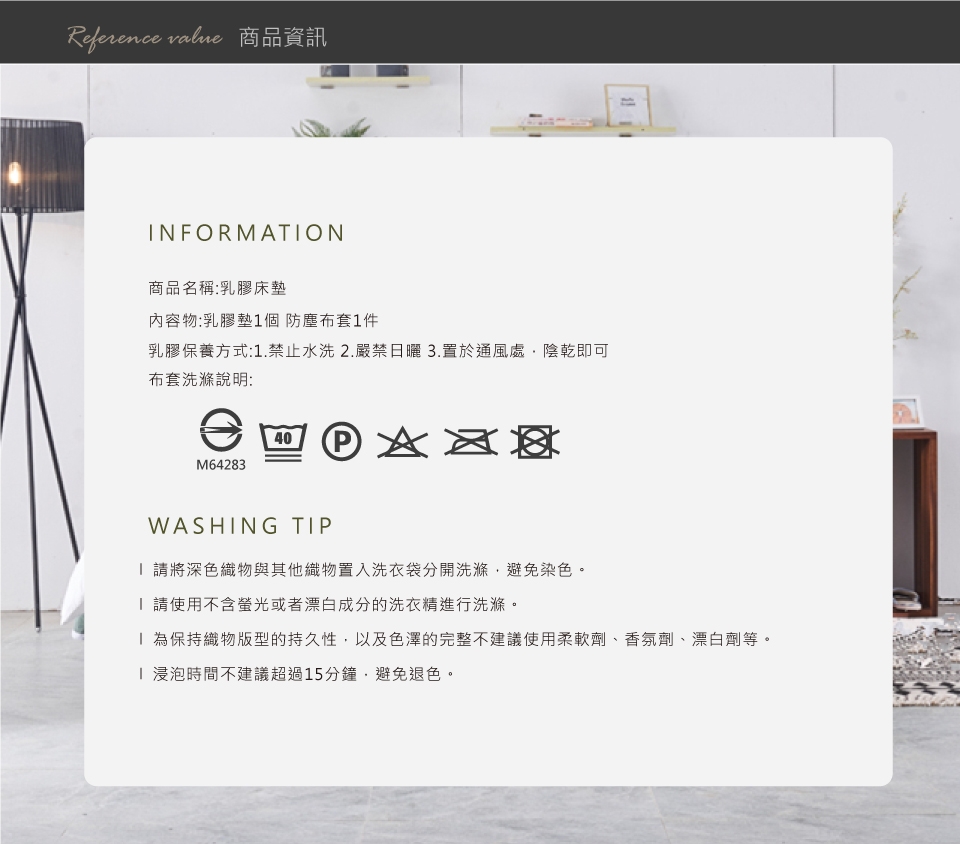Click the do-not-bleach crossed triangle icon
The width and height of the screenshot is (960, 844).
point(402,441)
